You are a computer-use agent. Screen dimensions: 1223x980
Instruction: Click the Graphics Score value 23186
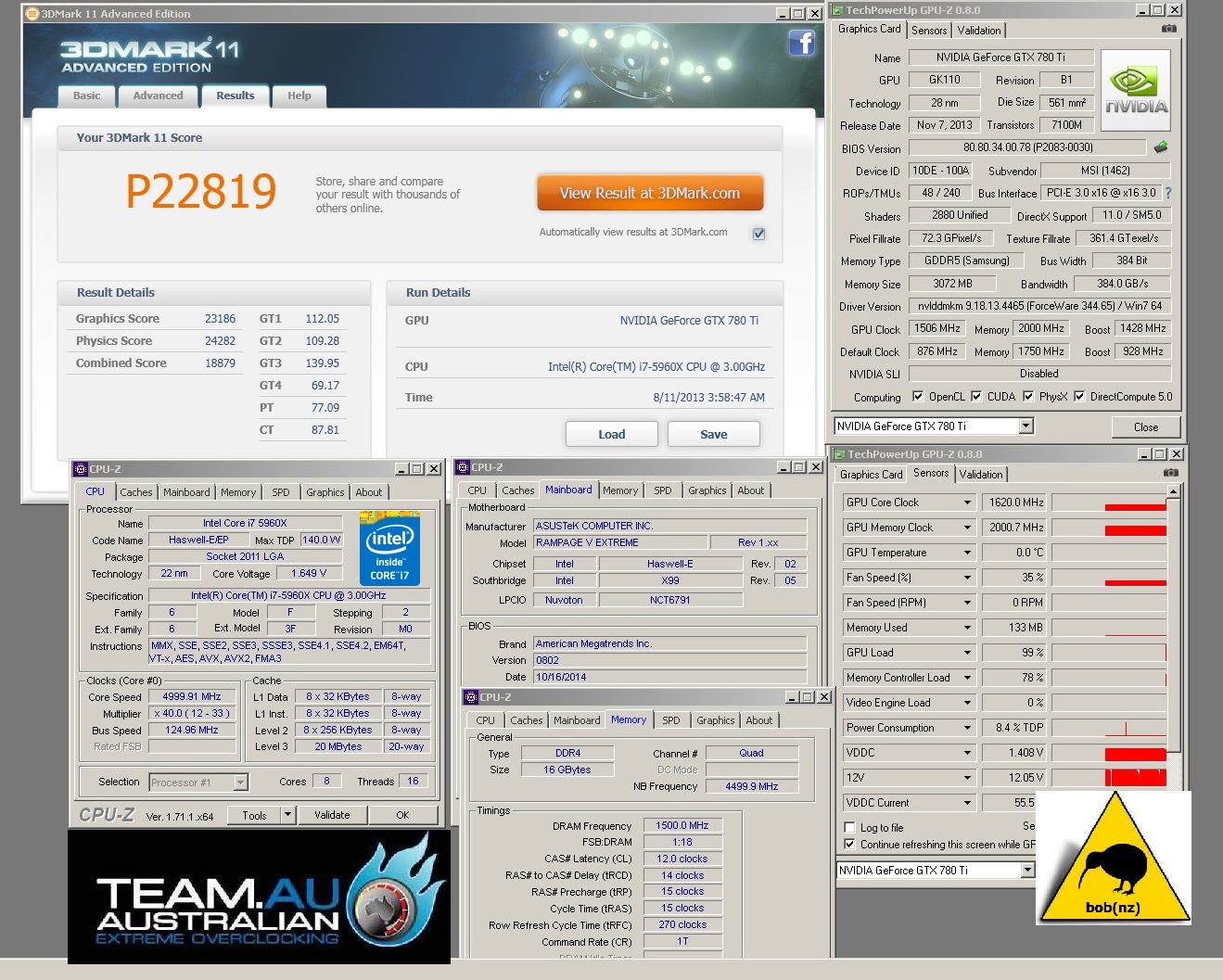(220, 319)
